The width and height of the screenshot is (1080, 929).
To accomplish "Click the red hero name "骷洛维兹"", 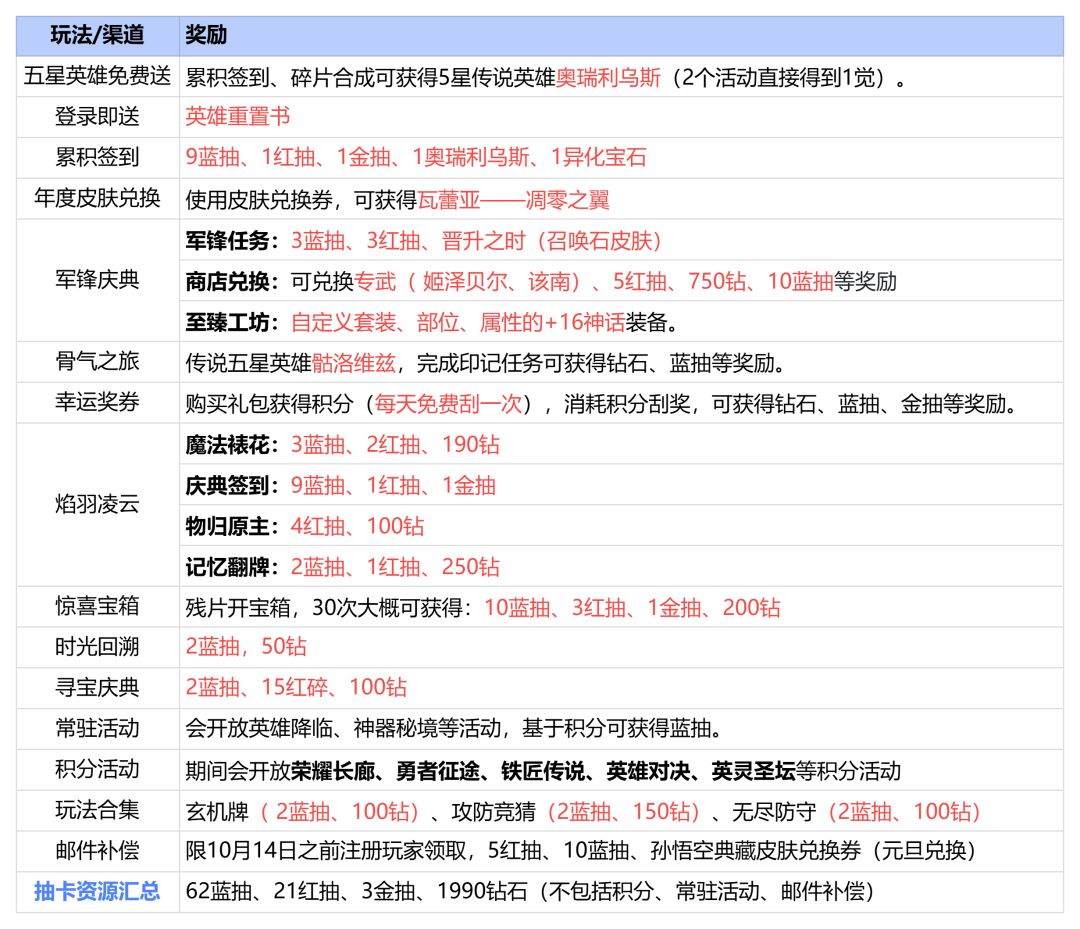I will click(x=354, y=363).
